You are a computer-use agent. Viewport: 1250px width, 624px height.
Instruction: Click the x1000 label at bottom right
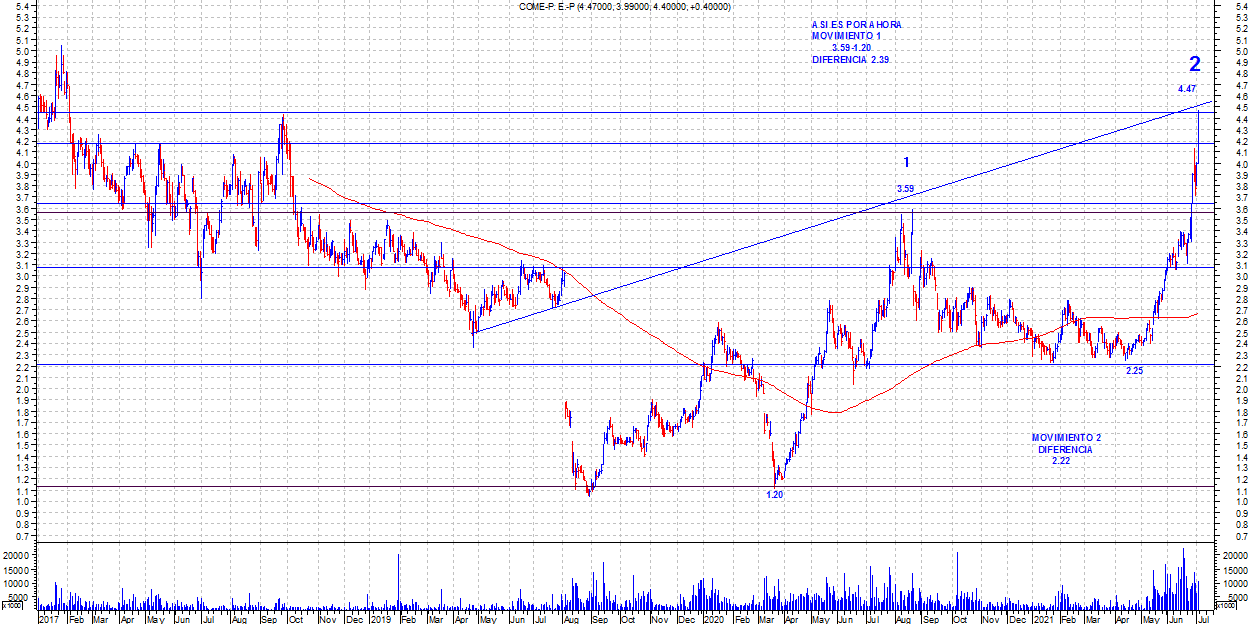[x=1224, y=606]
